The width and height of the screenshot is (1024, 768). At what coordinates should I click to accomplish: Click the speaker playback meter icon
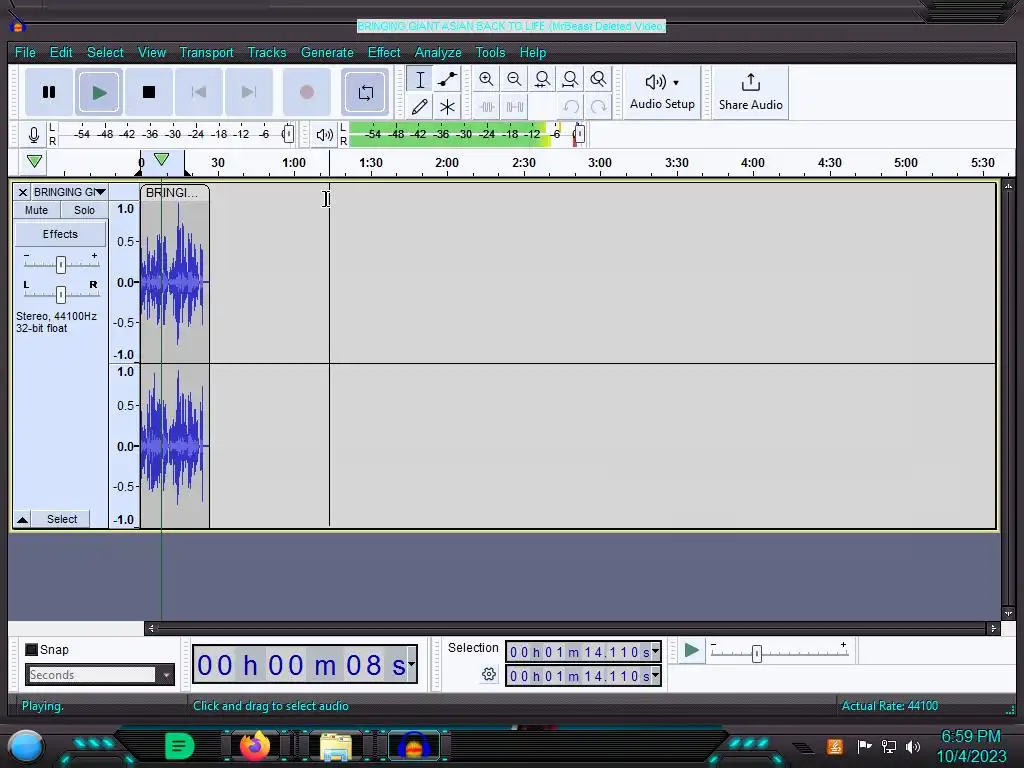325,135
